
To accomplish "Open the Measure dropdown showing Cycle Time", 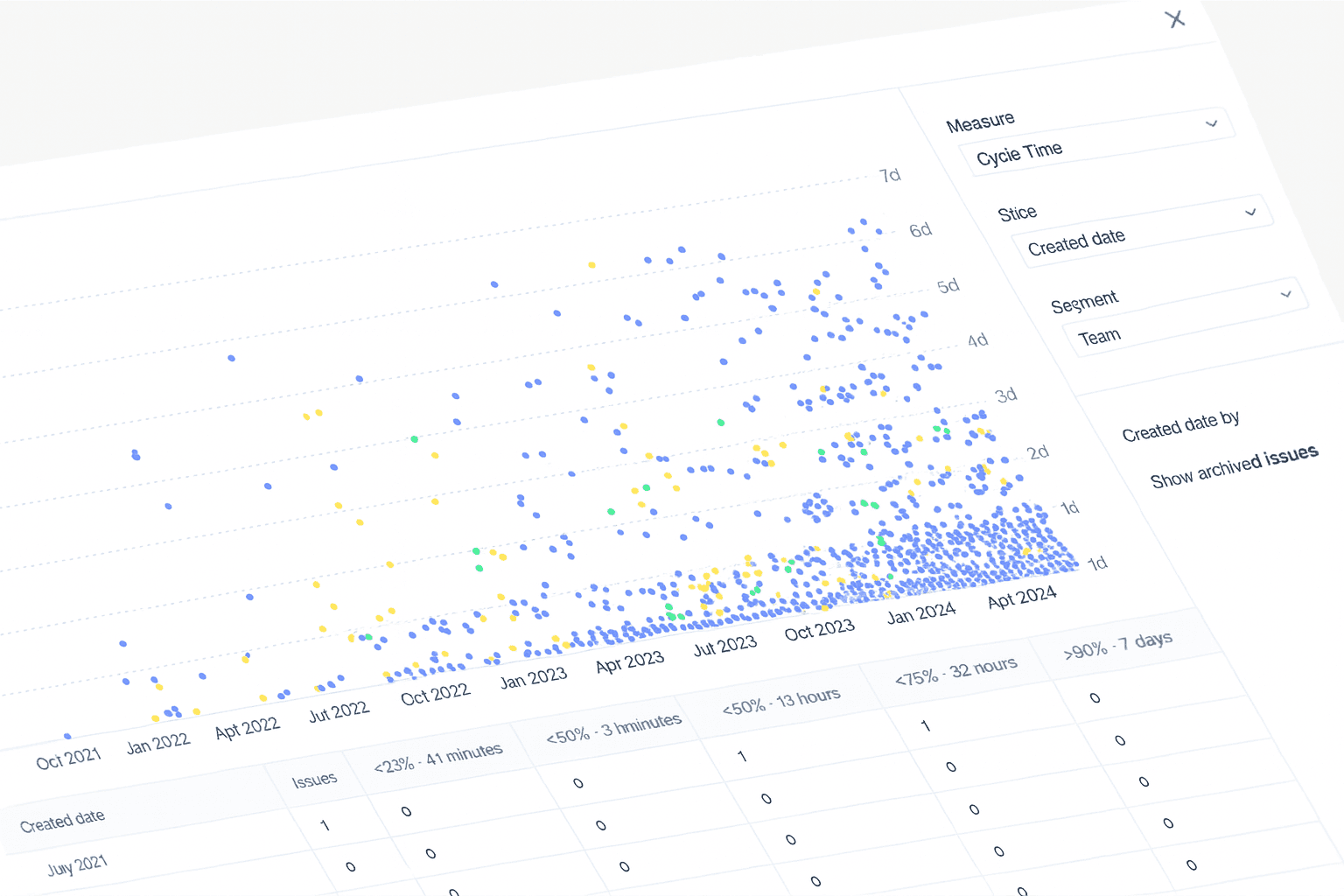I will [1085, 147].
